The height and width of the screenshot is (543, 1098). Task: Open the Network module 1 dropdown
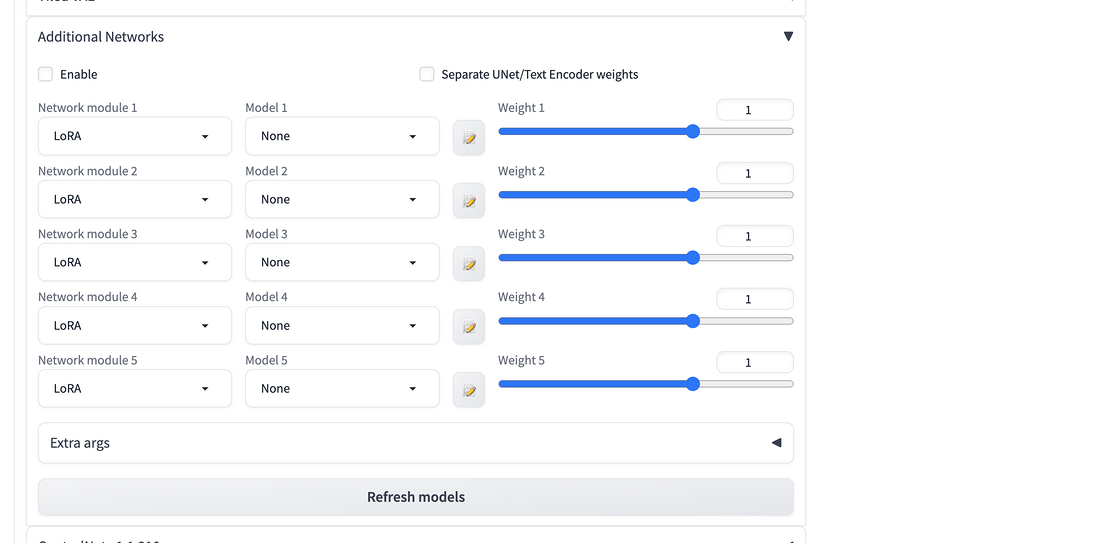[135, 136]
